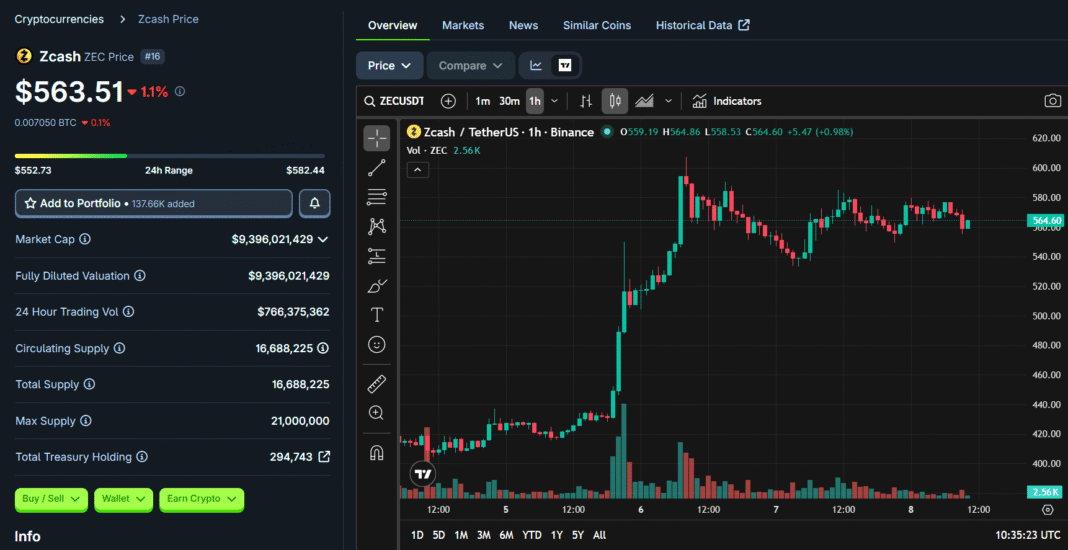Select the bars chart style
Viewport: 1068px width, 550px height.
(586, 101)
